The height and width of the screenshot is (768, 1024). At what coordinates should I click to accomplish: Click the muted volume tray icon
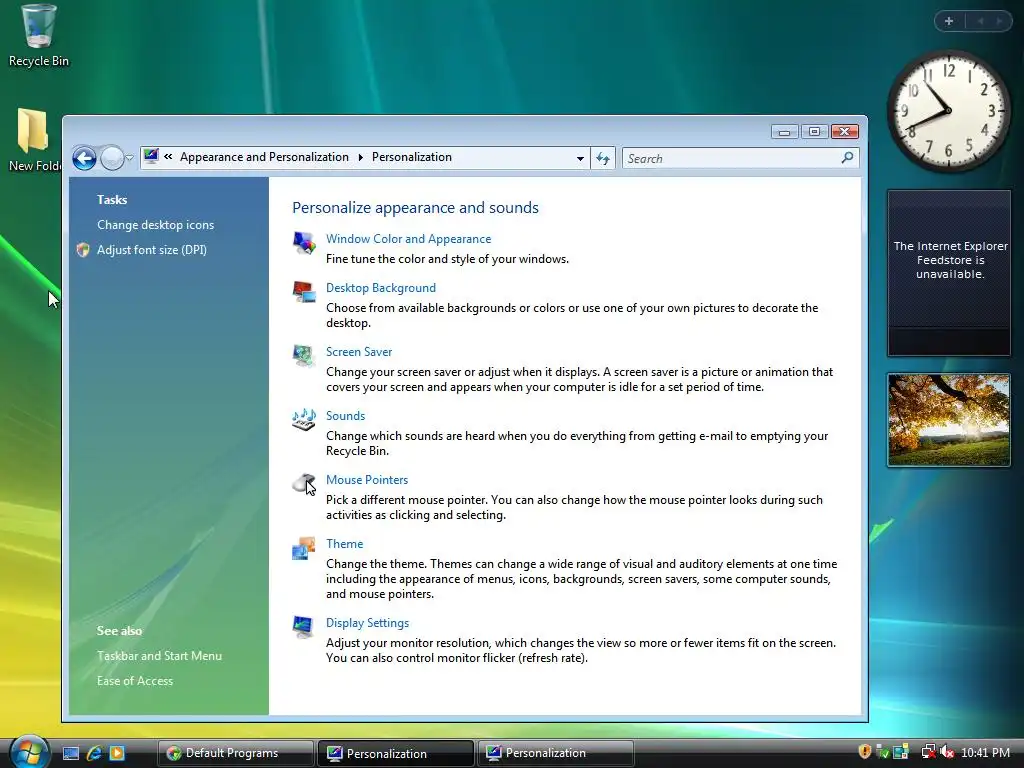(x=947, y=752)
